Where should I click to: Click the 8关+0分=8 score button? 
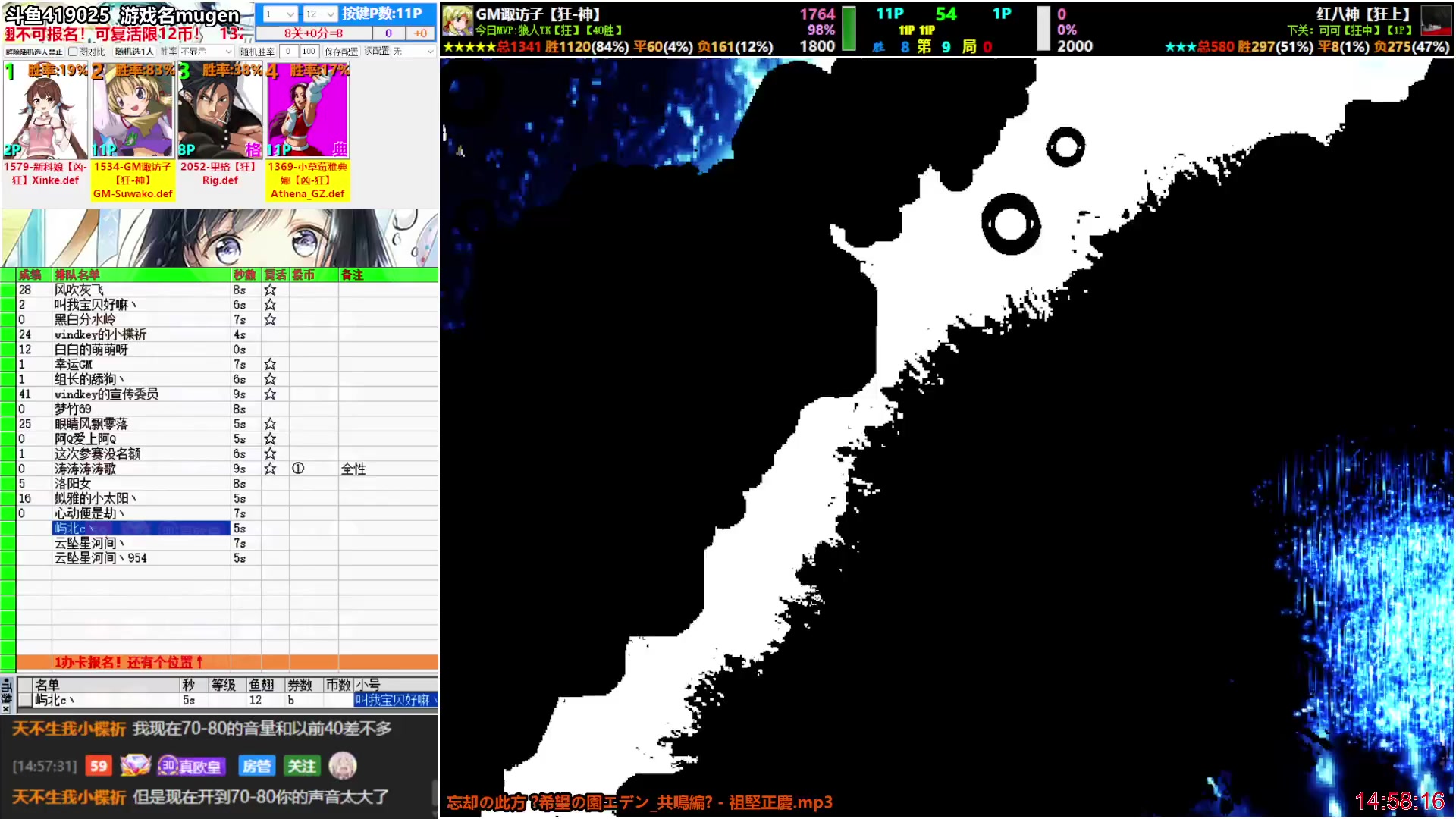tap(314, 33)
